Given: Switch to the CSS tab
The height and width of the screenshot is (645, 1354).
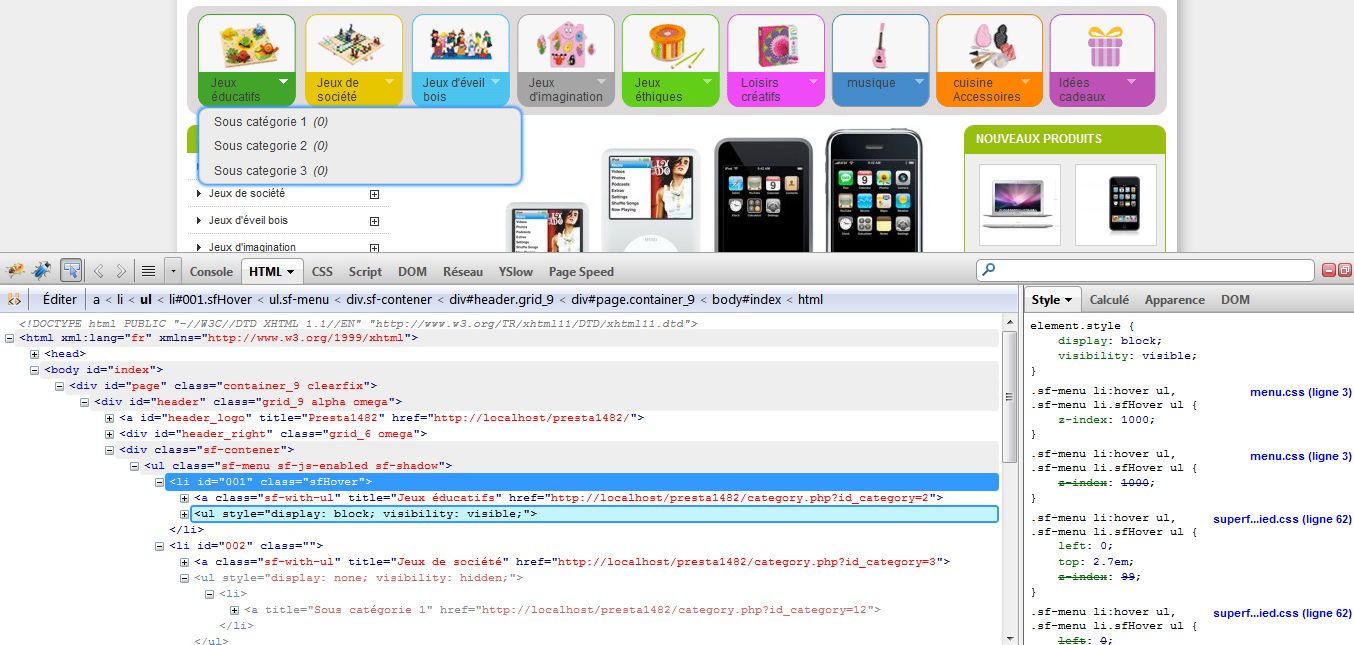Looking at the screenshot, I should [x=322, y=271].
